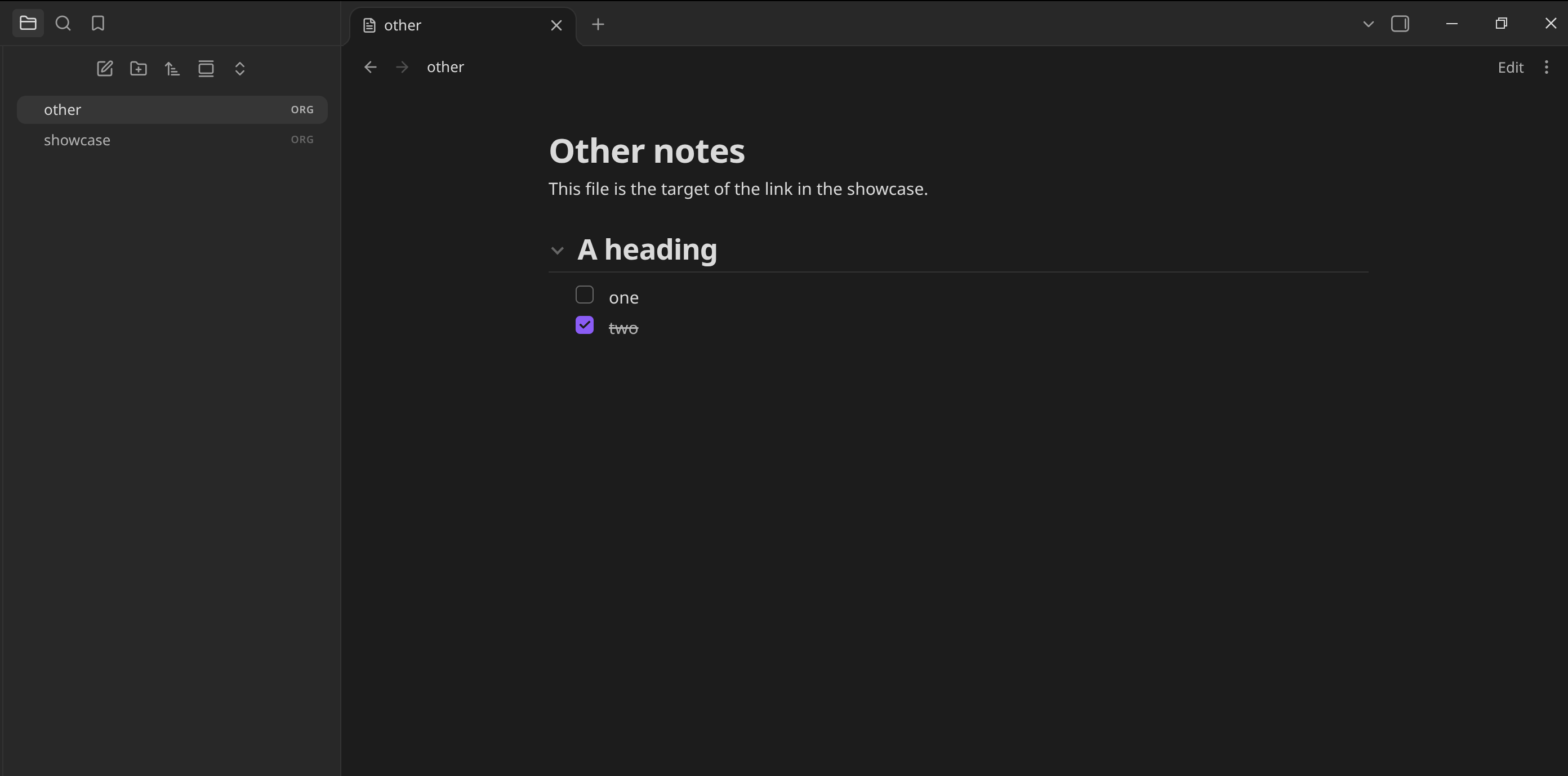Click the "This file is the target" paragraph
The image size is (1568, 776).
pyautogui.click(x=738, y=189)
